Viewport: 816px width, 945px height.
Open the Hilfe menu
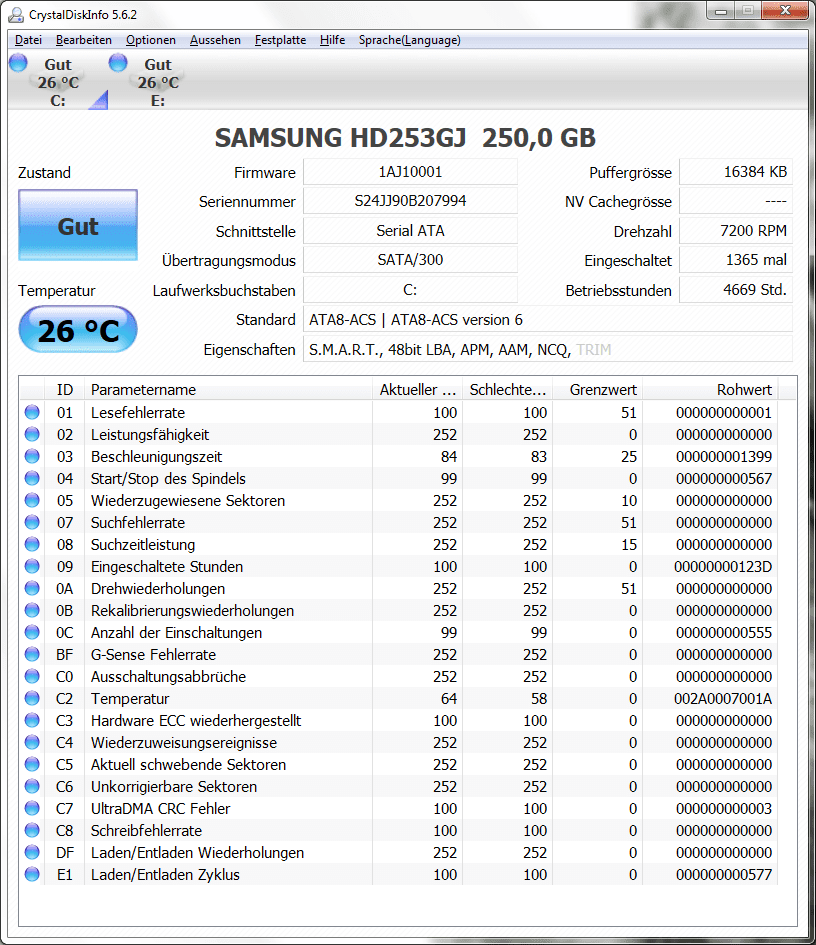(332, 40)
